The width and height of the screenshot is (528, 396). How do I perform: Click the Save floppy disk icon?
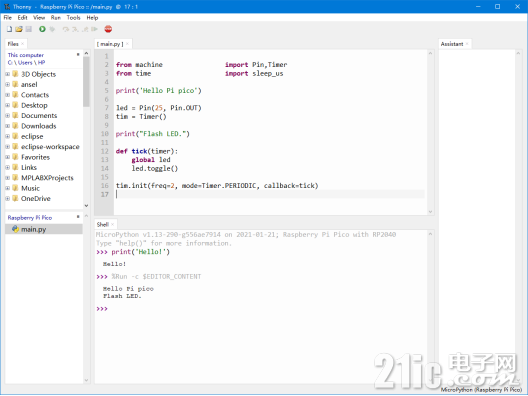tap(29, 29)
